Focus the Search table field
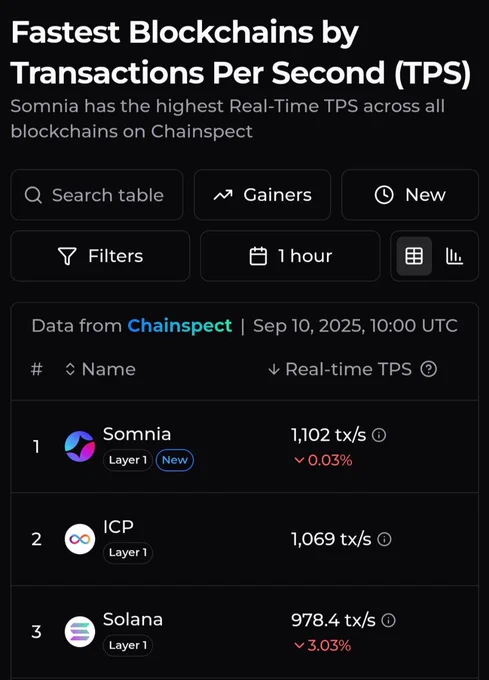 [x=97, y=195]
